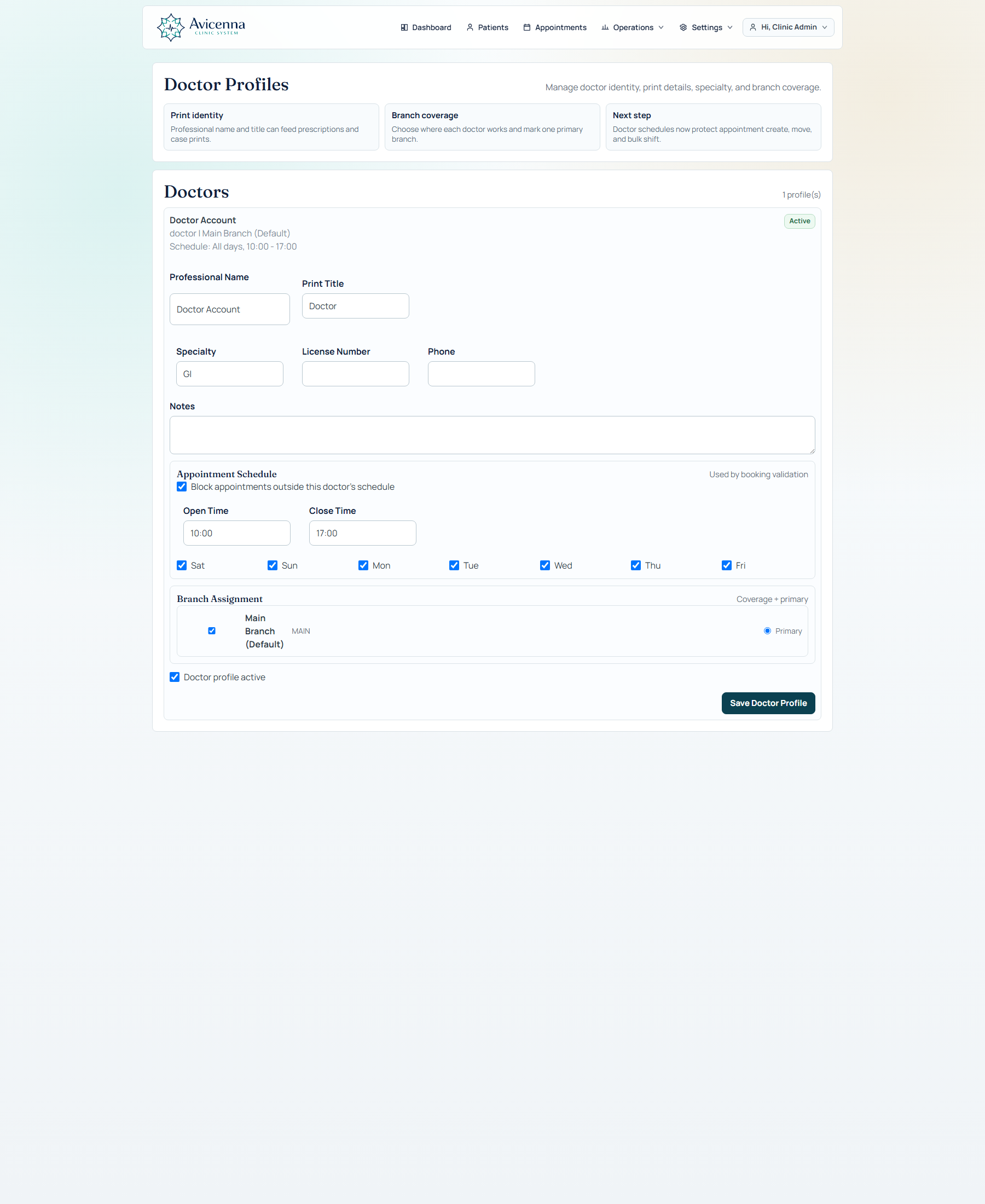Screen dimensions: 985x1204
Task: Toggle the Main Branch (Default) coverage checkbox
Action: point(212,631)
